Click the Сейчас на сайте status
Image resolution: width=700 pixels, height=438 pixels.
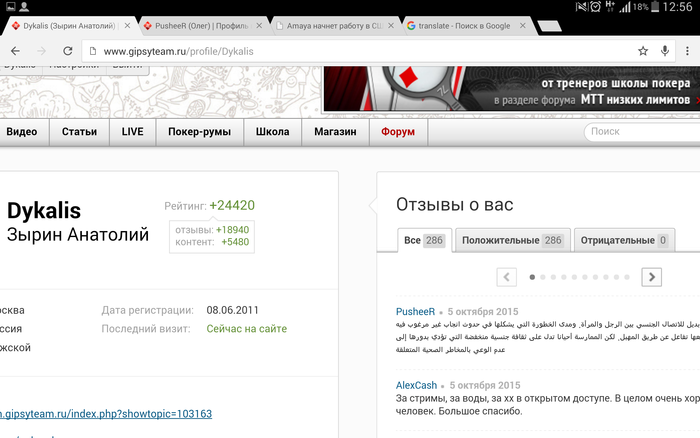(247, 329)
